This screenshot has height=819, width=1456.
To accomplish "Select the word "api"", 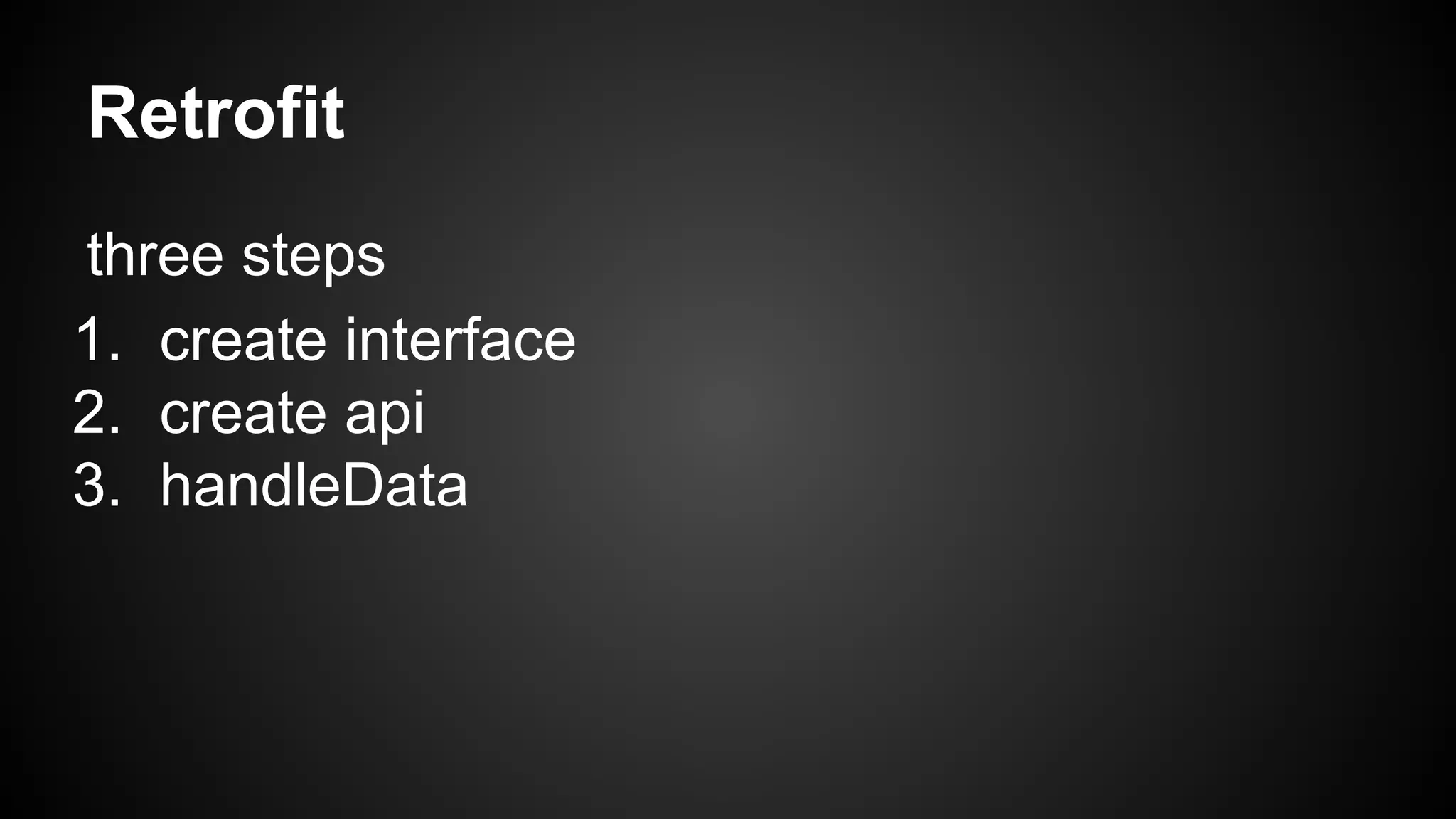I will click(x=384, y=414).
